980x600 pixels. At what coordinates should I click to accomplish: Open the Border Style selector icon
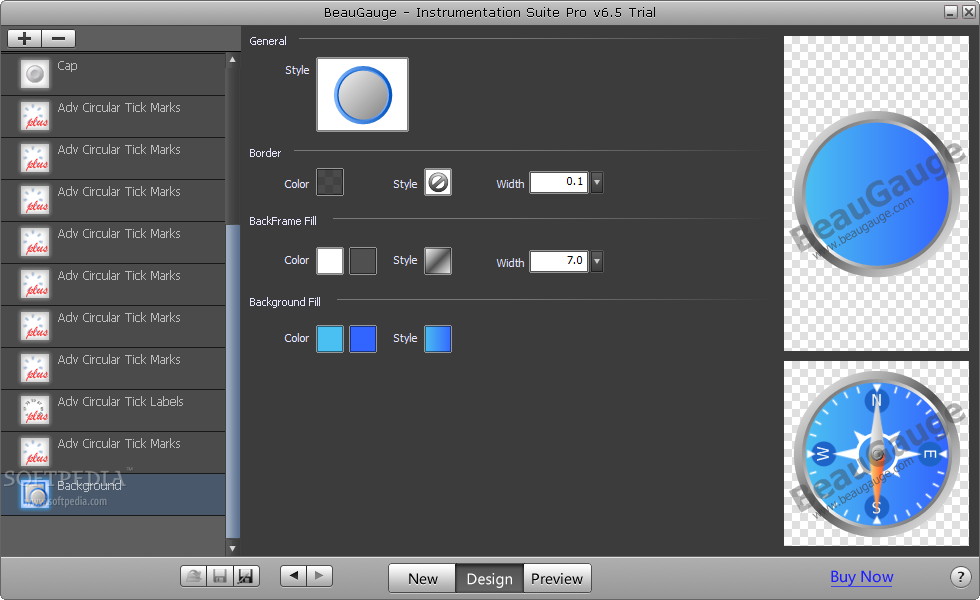point(438,182)
